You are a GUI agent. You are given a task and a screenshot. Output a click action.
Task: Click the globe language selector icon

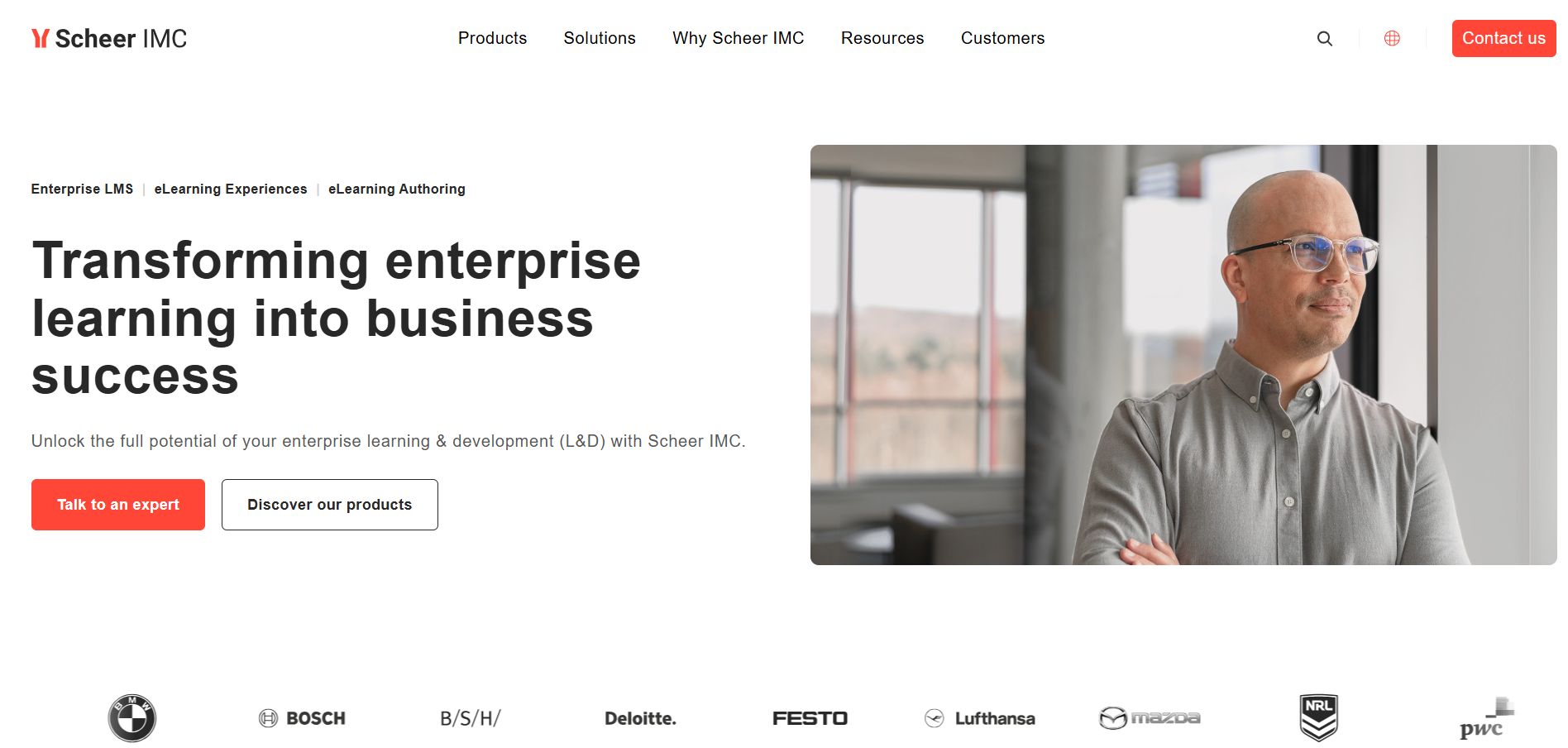point(1393,38)
